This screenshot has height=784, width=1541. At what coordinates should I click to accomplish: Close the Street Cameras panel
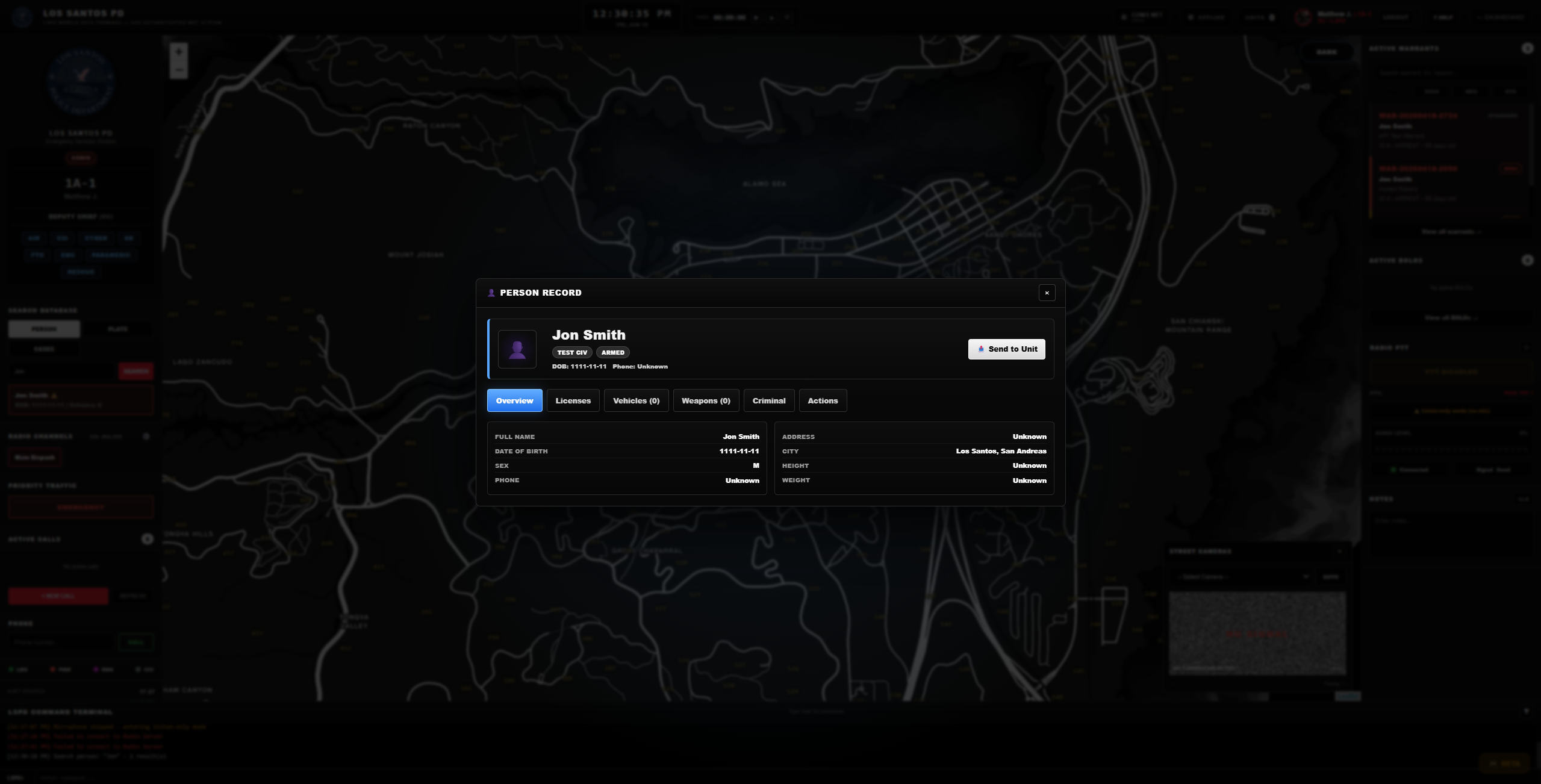[1339, 551]
